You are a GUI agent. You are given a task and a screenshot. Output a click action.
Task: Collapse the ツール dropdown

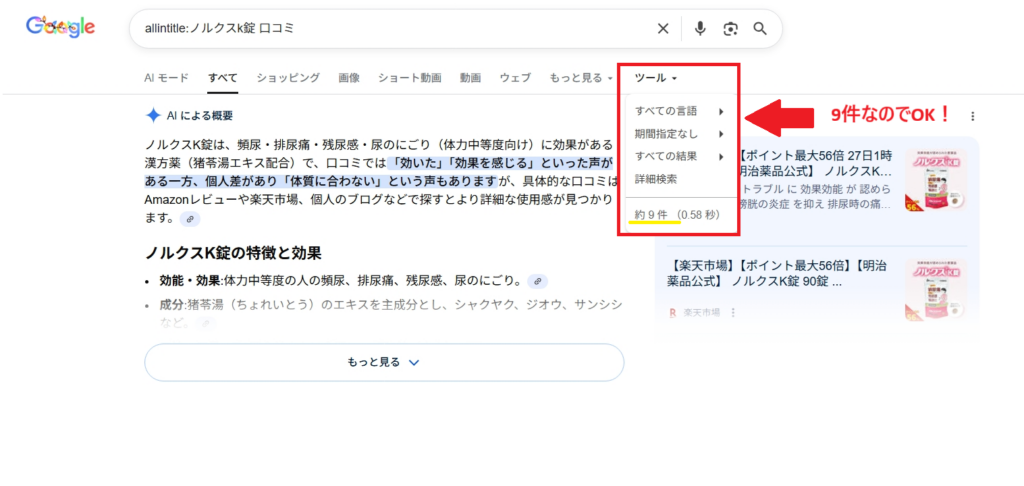click(656, 77)
